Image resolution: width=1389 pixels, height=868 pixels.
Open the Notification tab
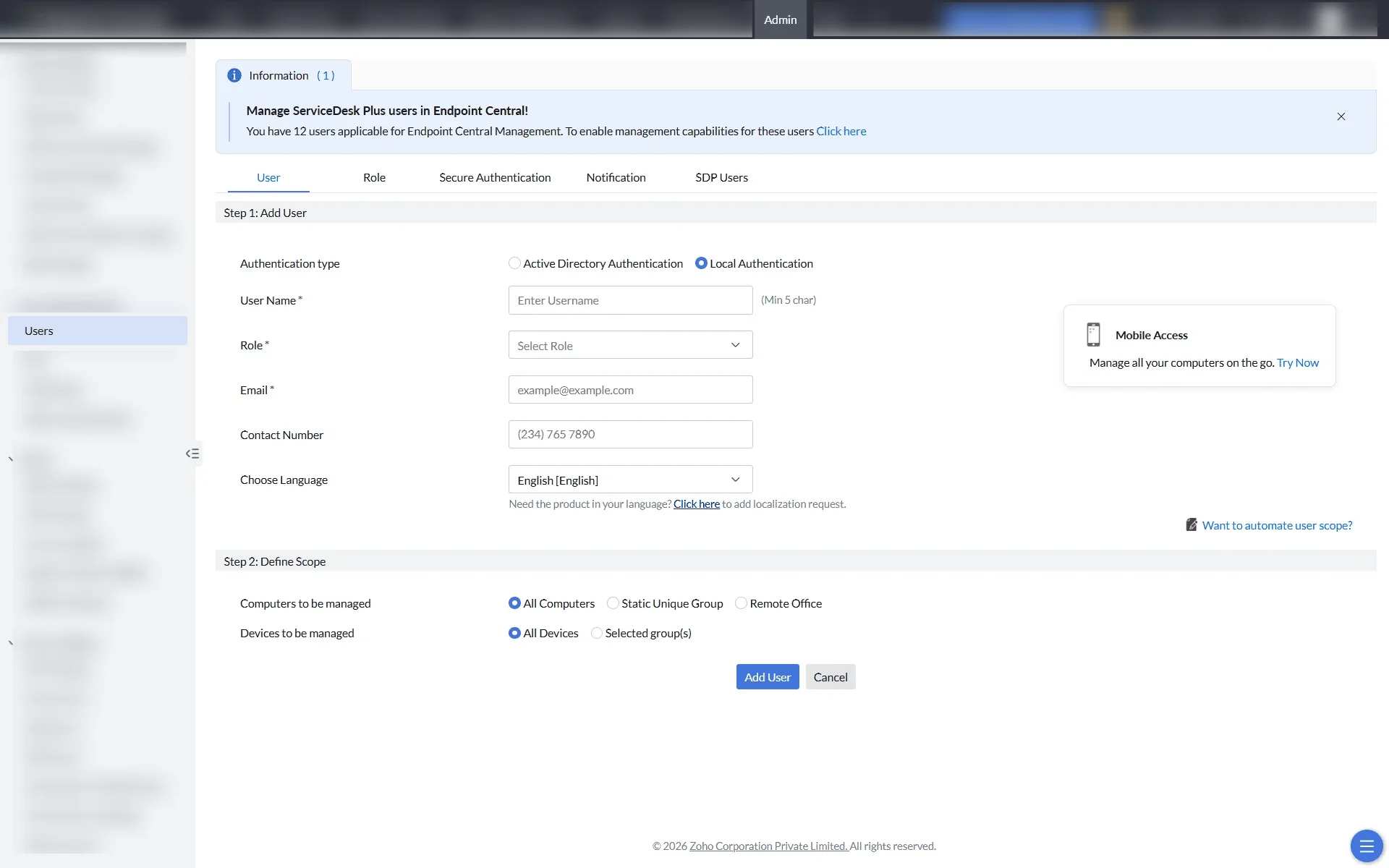(616, 177)
